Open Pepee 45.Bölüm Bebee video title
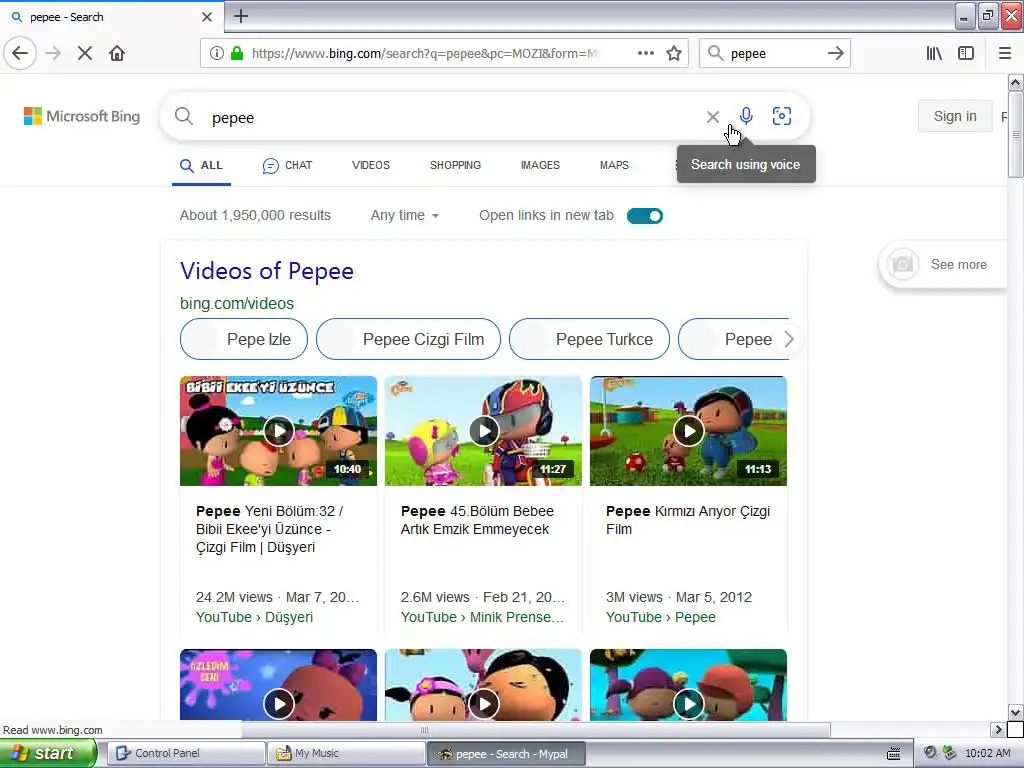This screenshot has height=768, width=1024. pos(477,520)
